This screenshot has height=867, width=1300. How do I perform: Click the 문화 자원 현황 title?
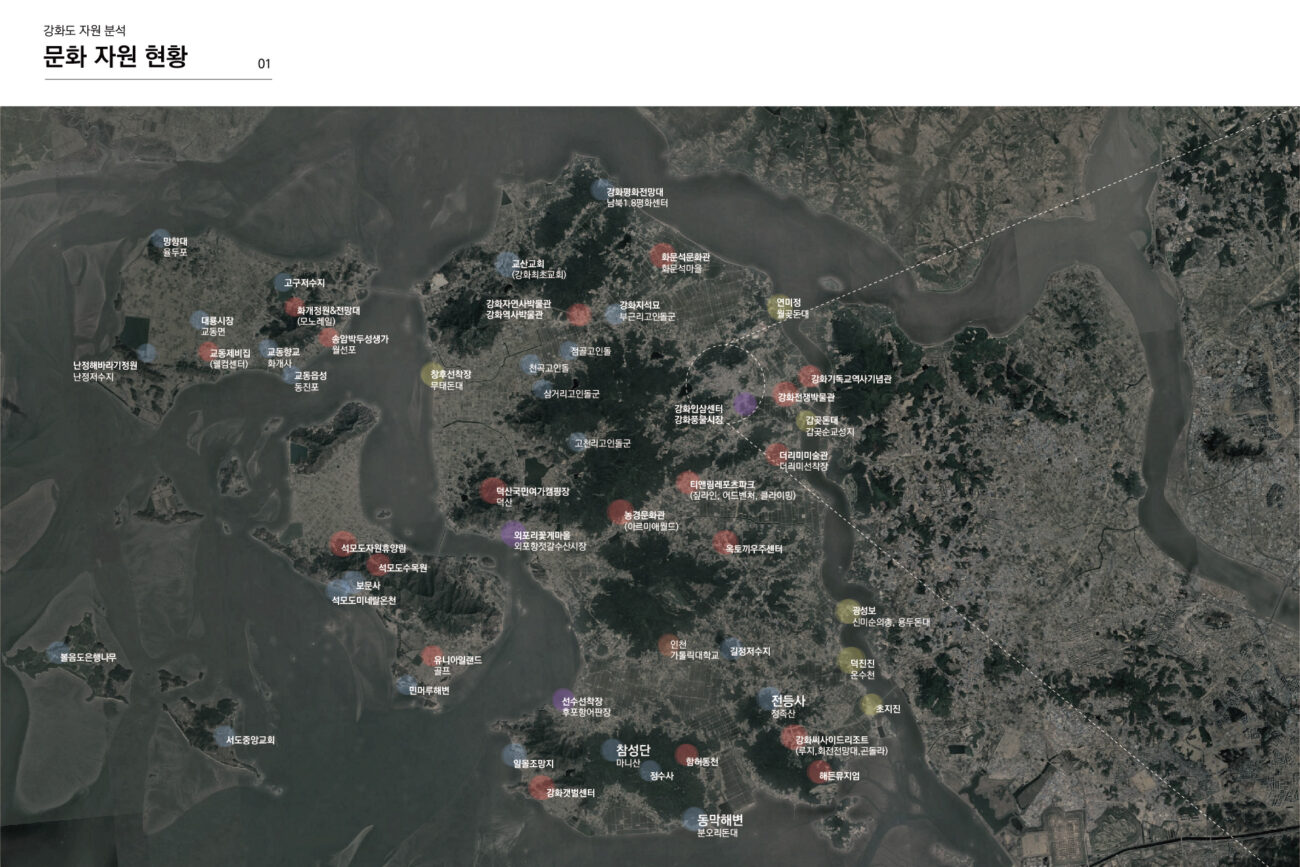point(115,57)
